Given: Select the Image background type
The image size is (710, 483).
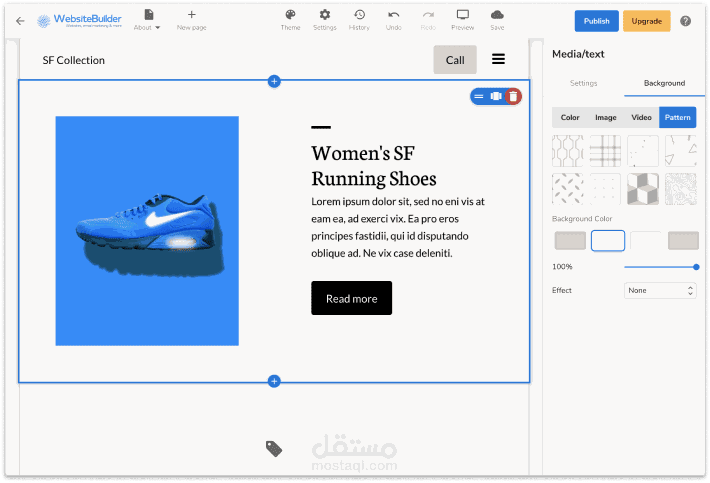Looking at the screenshot, I should point(605,118).
